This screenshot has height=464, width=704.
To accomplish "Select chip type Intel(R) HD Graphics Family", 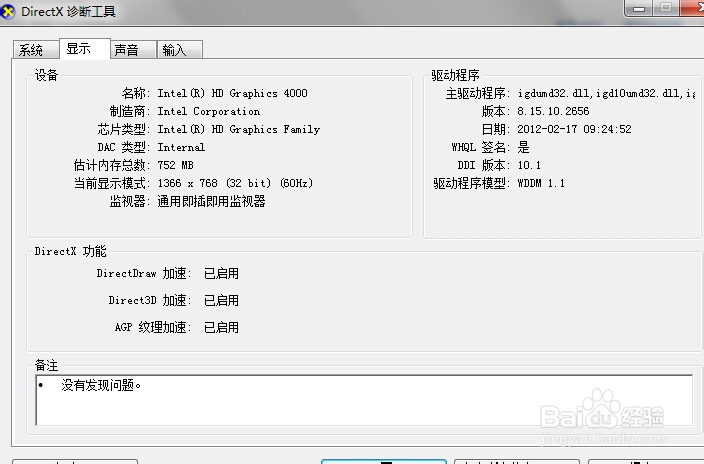I will pyautogui.click(x=238, y=129).
